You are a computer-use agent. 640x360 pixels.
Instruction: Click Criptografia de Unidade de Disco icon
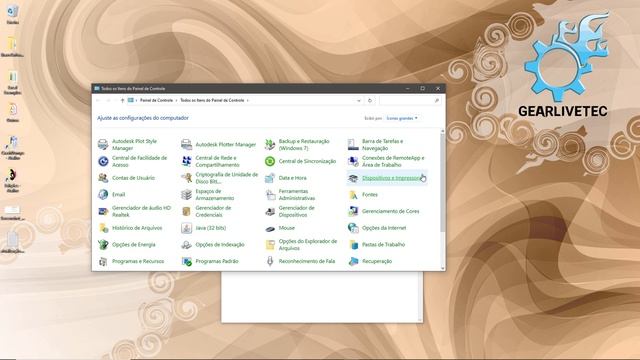[x=187, y=178]
